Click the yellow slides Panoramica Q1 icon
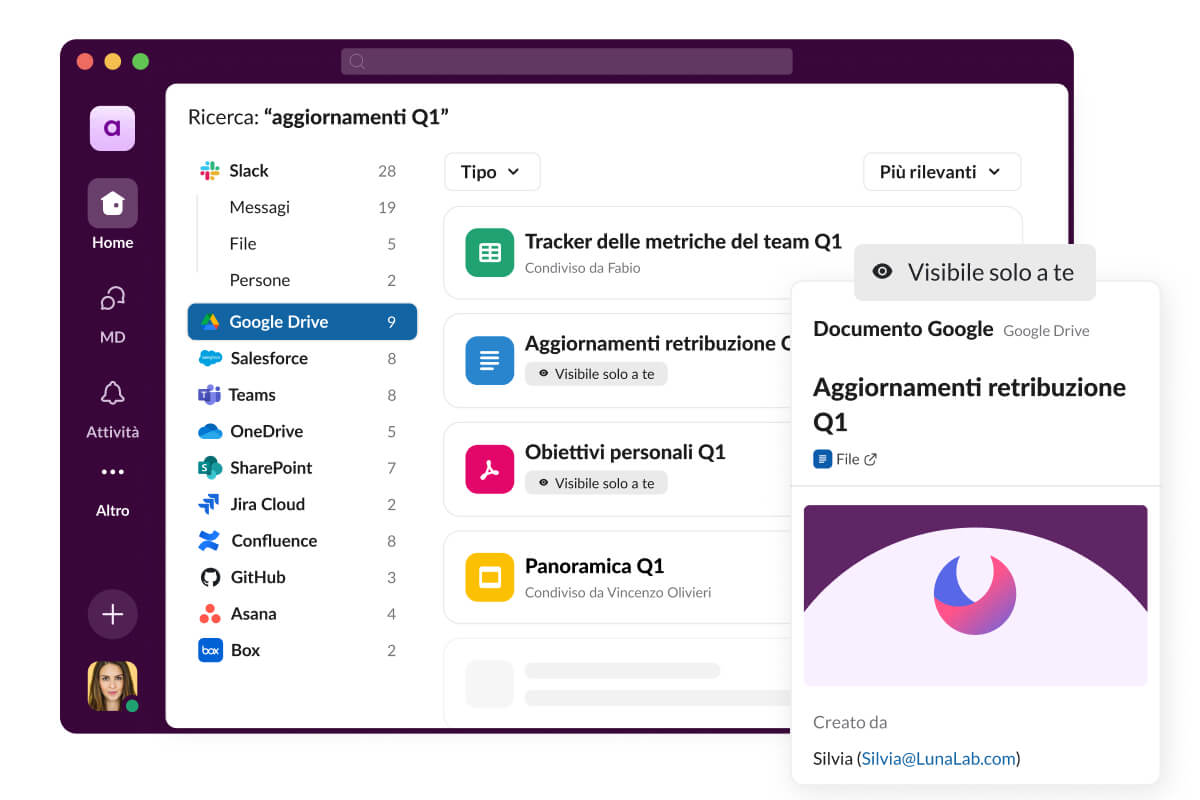 coord(489,577)
